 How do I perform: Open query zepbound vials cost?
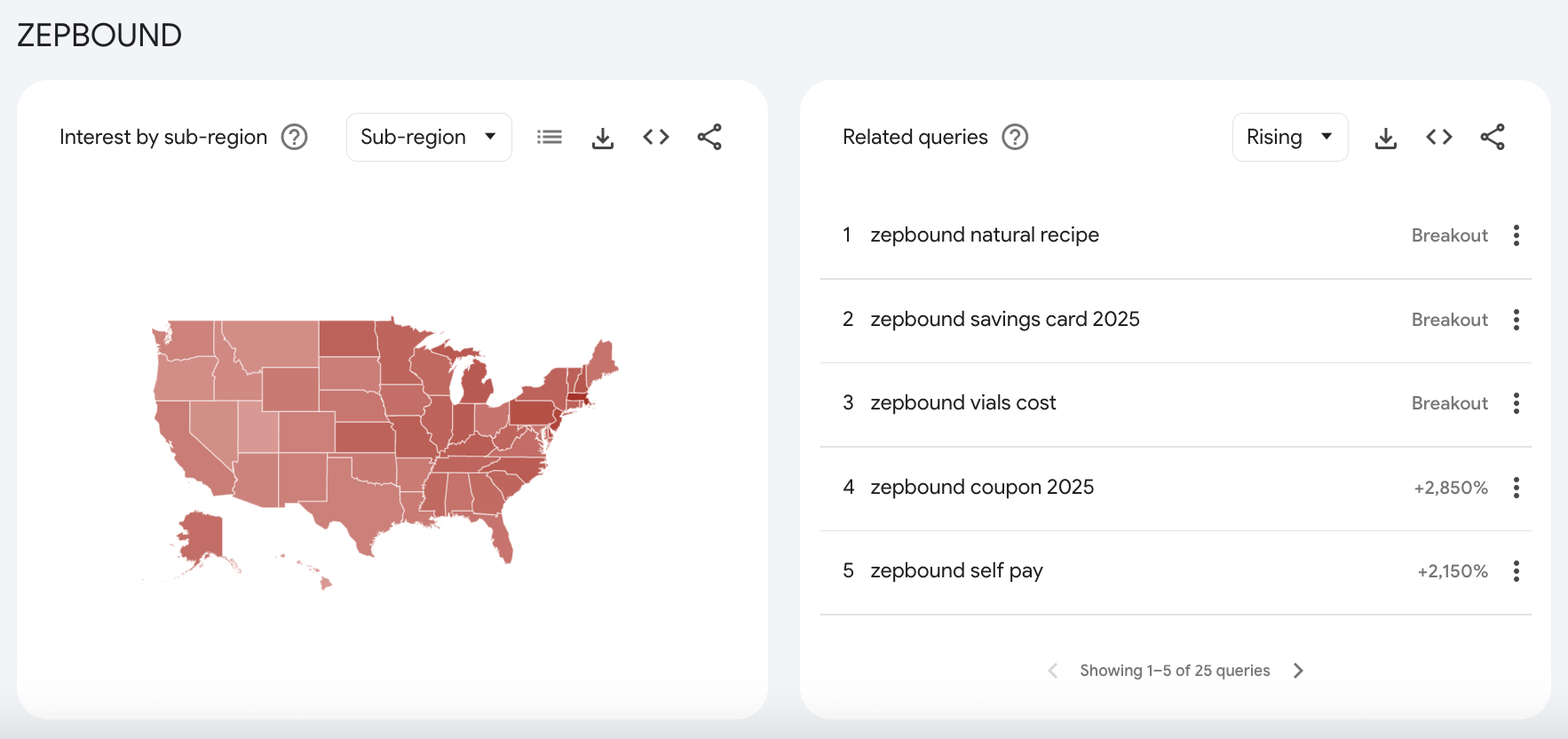(963, 403)
